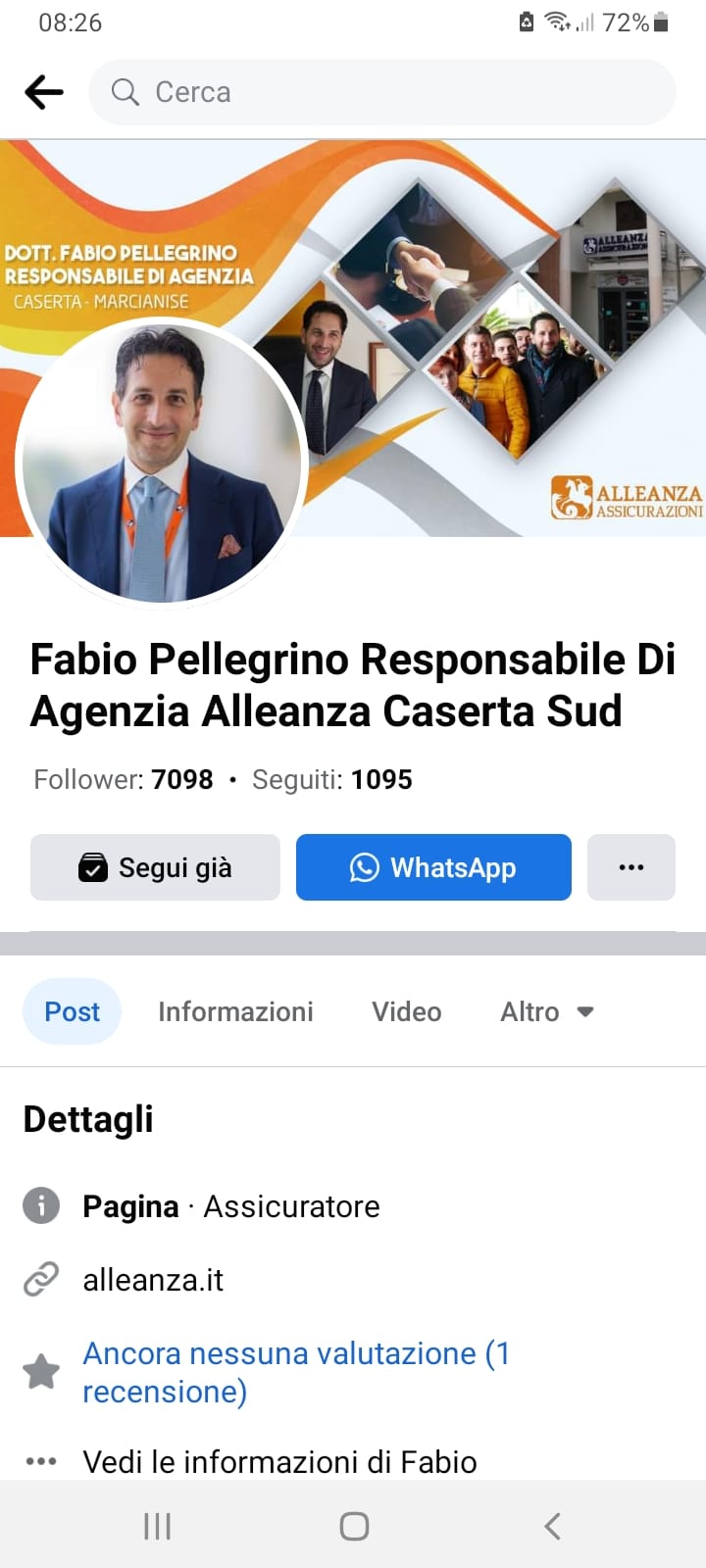Tap Android recent apps navigation icon
The height and width of the screenshot is (1568, 706).
[157, 1526]
